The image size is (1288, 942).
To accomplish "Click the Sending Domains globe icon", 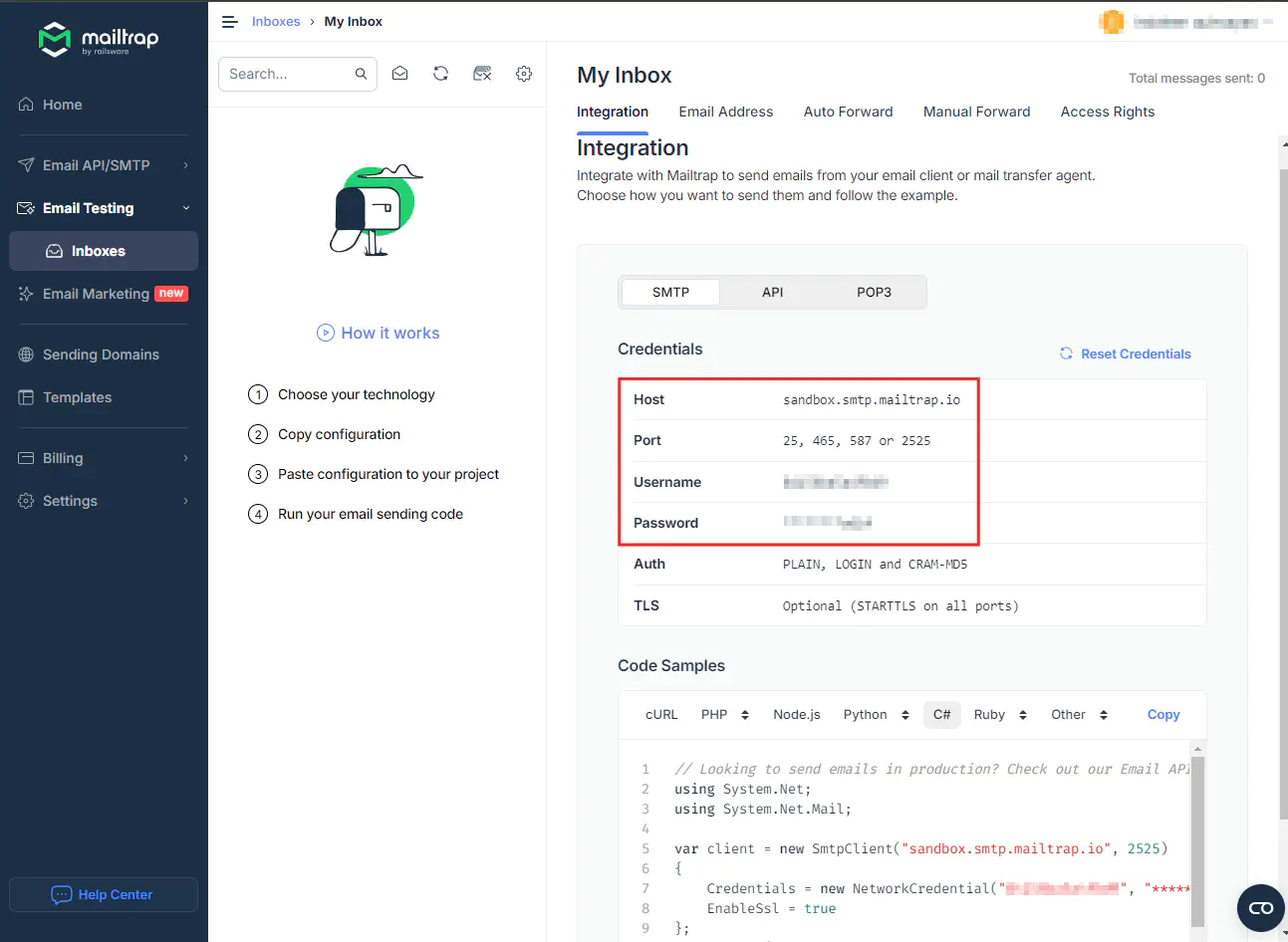I will coord(26,354).
